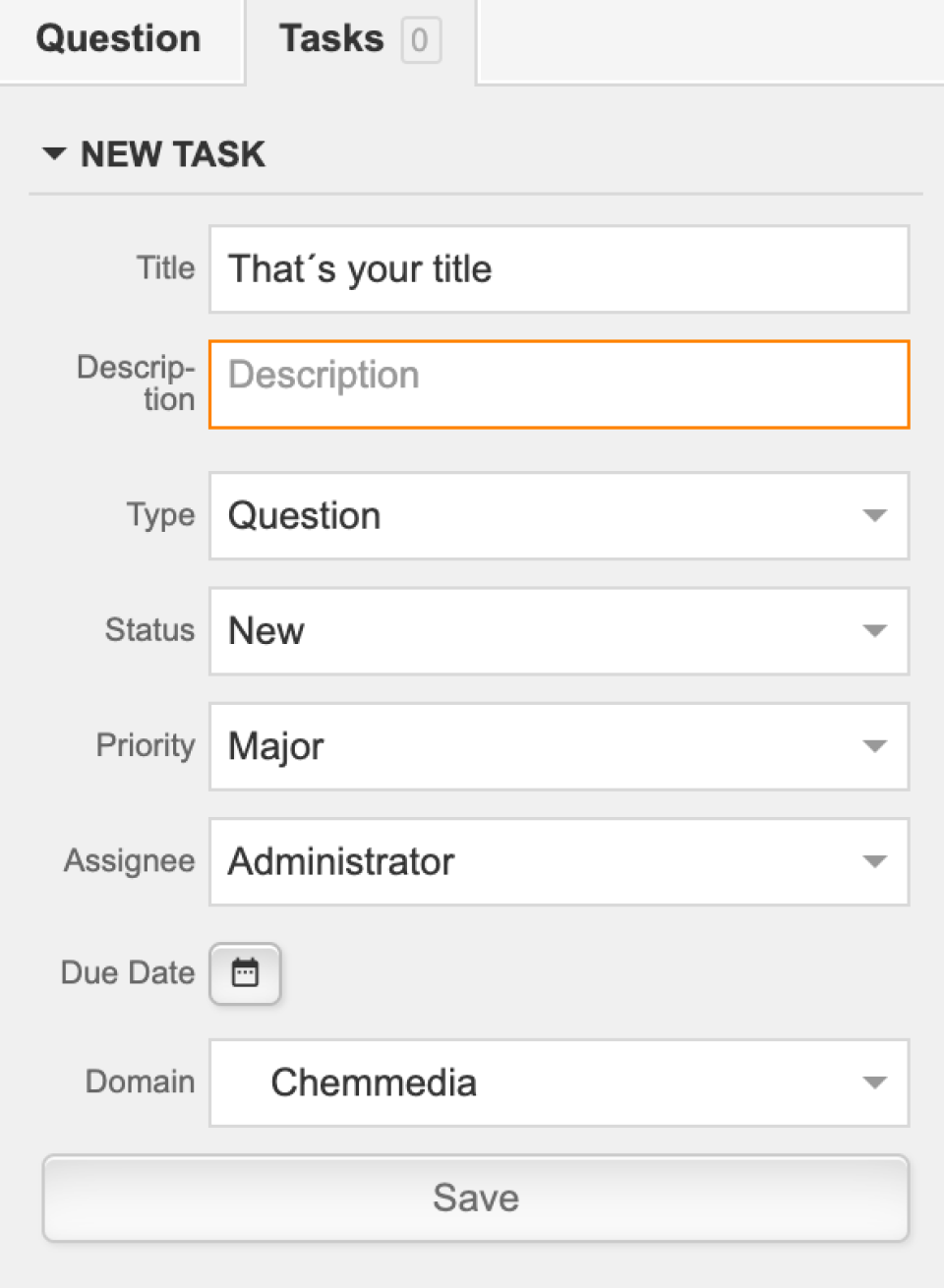Collapse the NEW TASK section triangle
944x1288 pixels.
(x=54, y=153)
